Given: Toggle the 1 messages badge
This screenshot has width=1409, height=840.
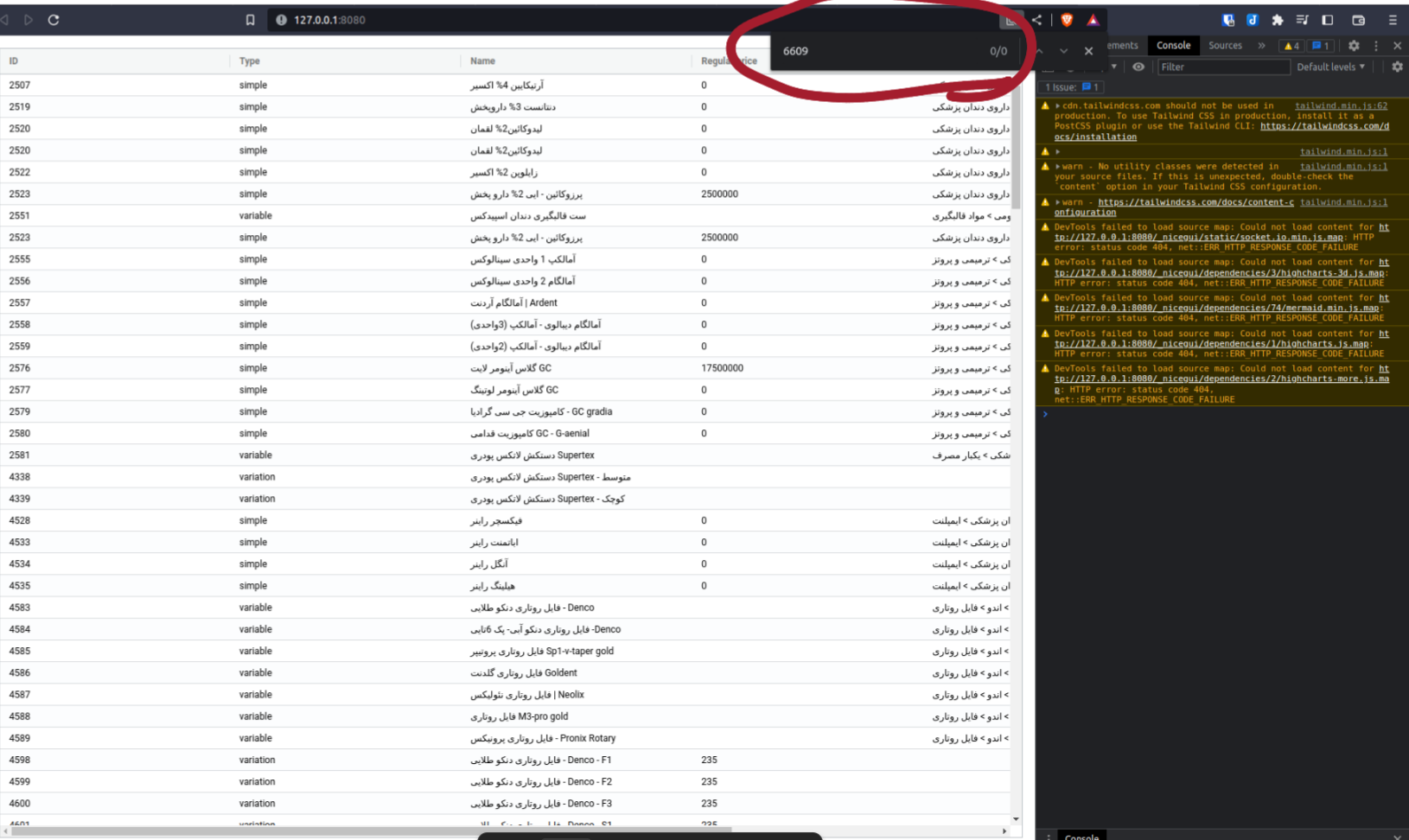Looking at the screenshot, I should [x=1320, y=46].
